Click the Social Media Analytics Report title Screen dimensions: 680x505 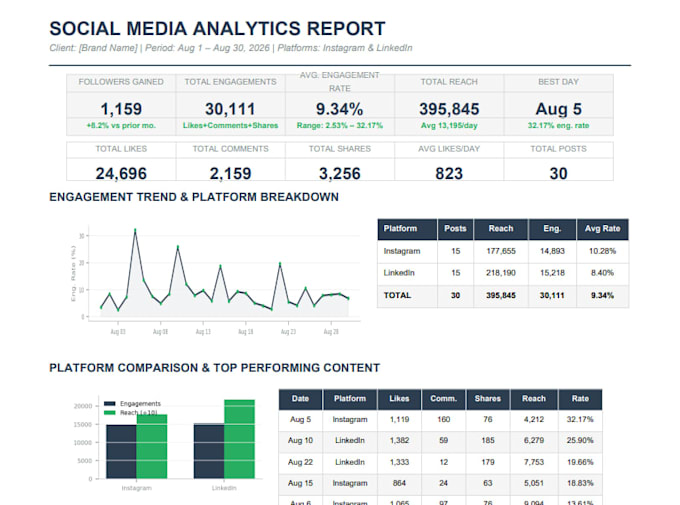point(217,29)
